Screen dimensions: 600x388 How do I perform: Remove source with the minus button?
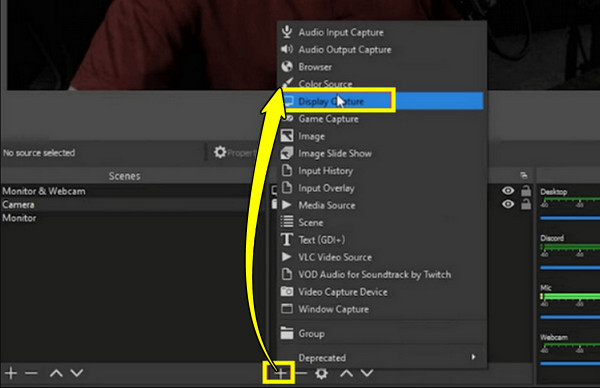pyautogui.click(x=302, y=373)
